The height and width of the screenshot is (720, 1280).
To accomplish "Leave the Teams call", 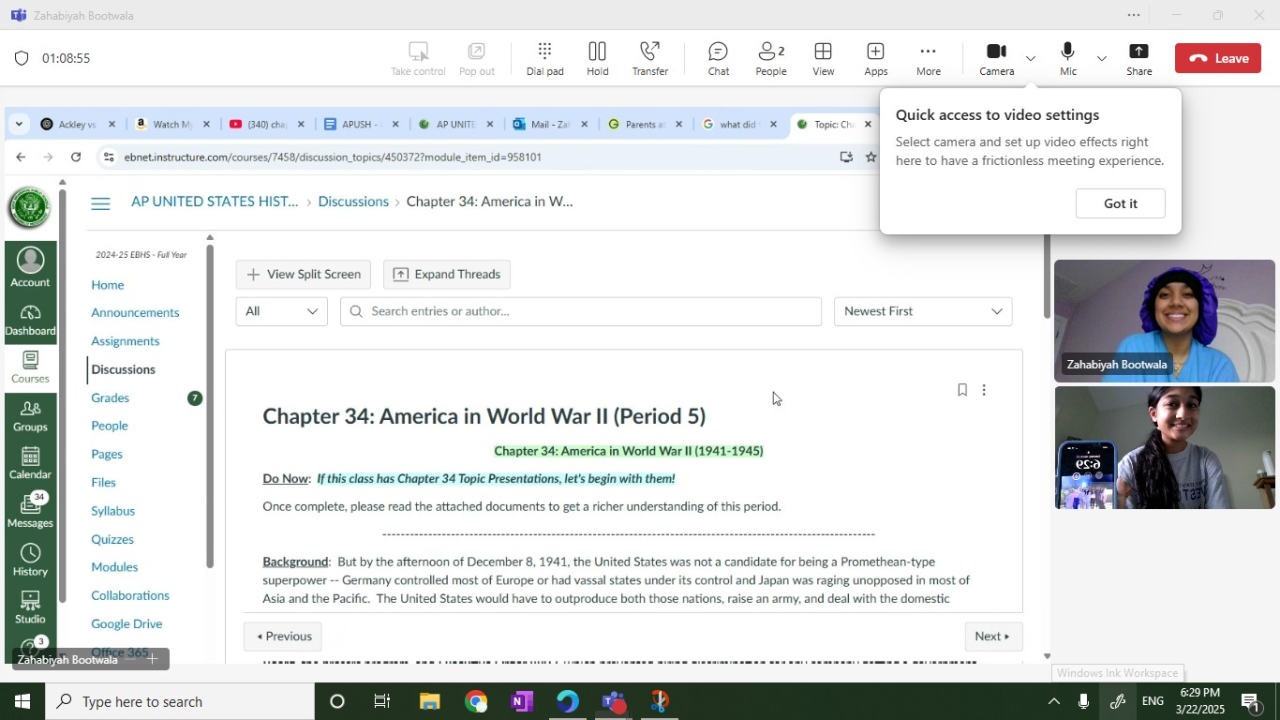I will point(1218,58).
